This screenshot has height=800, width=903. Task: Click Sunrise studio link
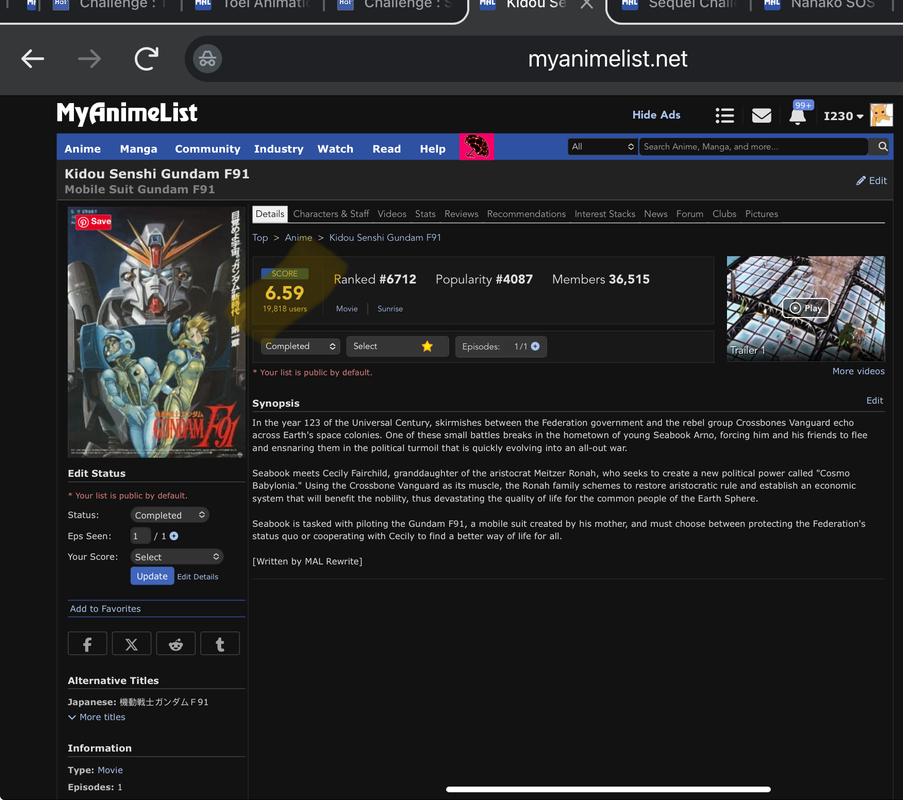[x=390, y=309]
